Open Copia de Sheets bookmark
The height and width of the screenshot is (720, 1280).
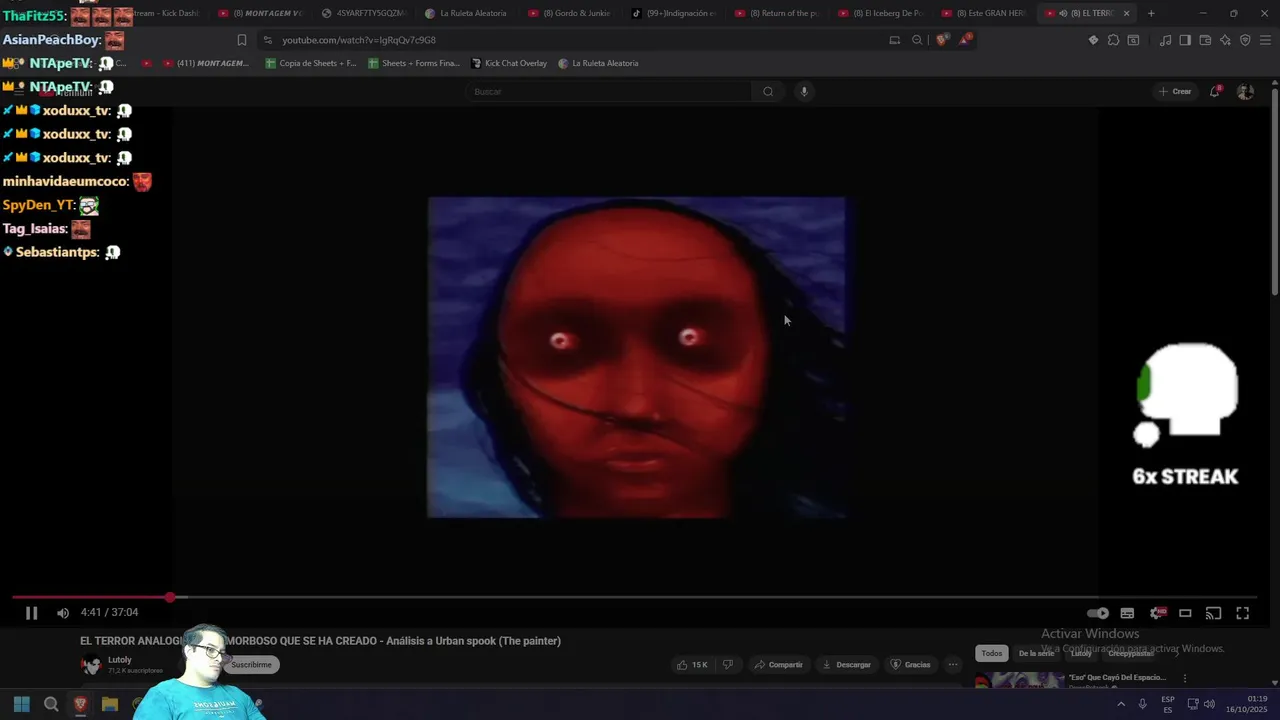[x=310, y=63]
